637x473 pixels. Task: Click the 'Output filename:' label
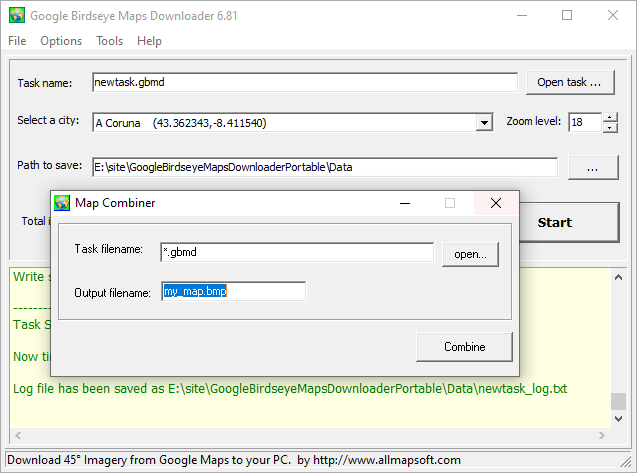112,293
